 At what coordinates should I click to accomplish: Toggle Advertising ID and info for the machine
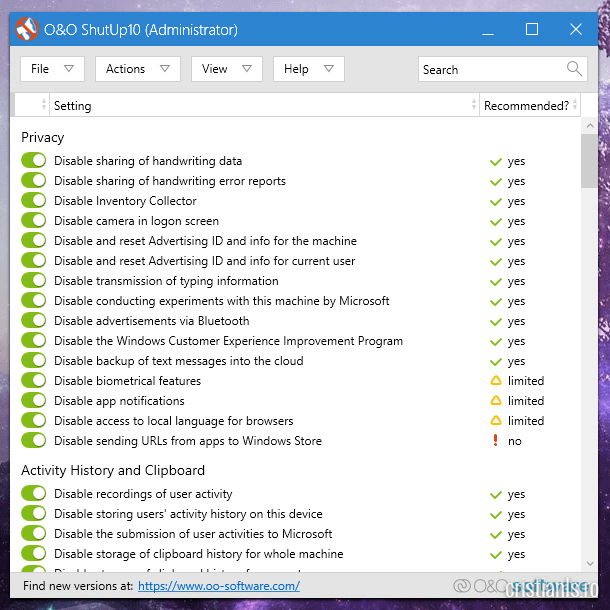tap(33, 240)
